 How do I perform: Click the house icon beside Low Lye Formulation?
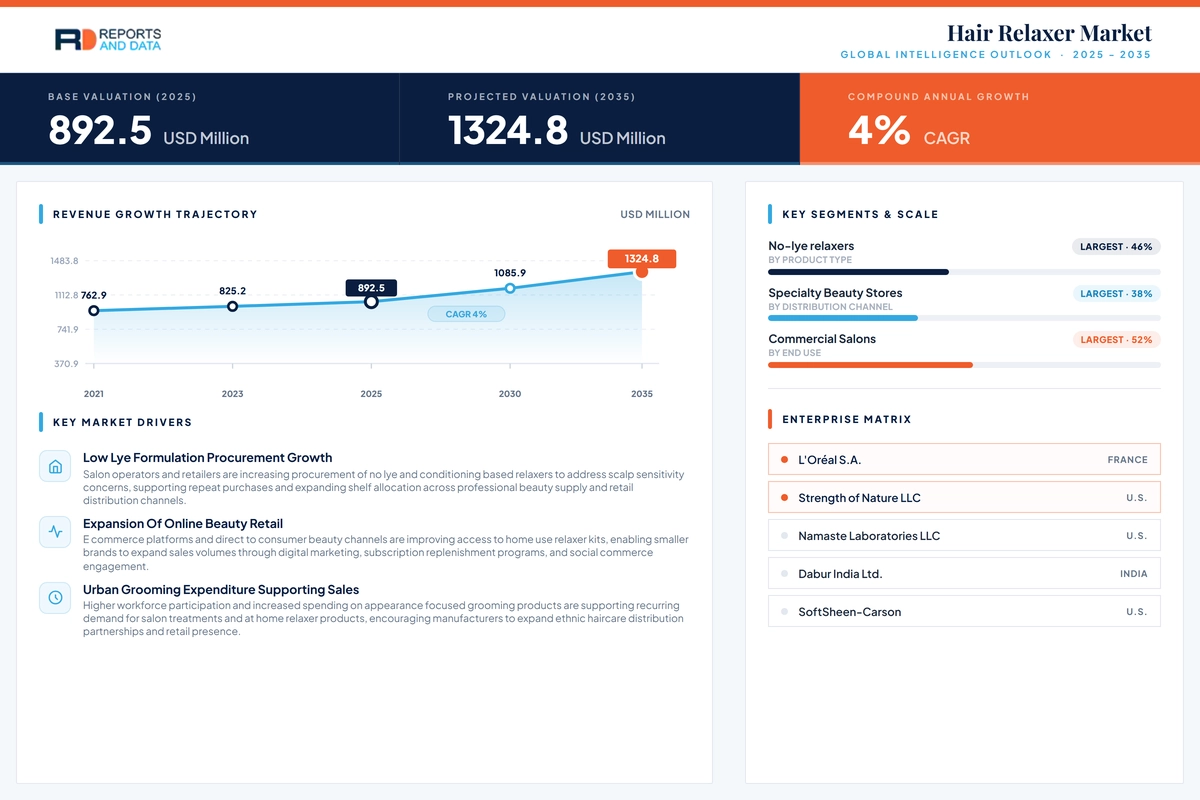point(55,466)
